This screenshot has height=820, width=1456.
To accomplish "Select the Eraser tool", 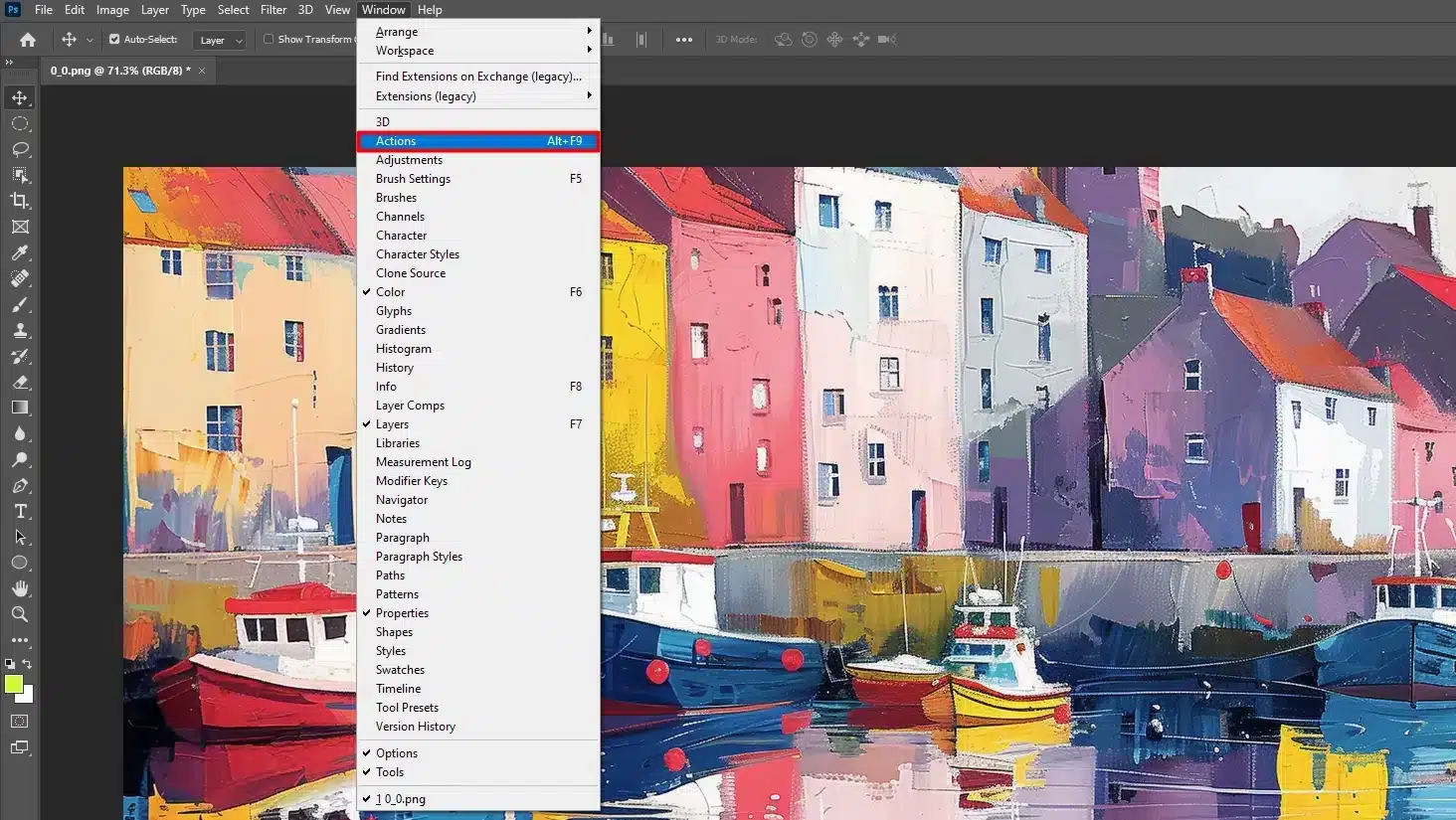I will [x=20, y=382].
